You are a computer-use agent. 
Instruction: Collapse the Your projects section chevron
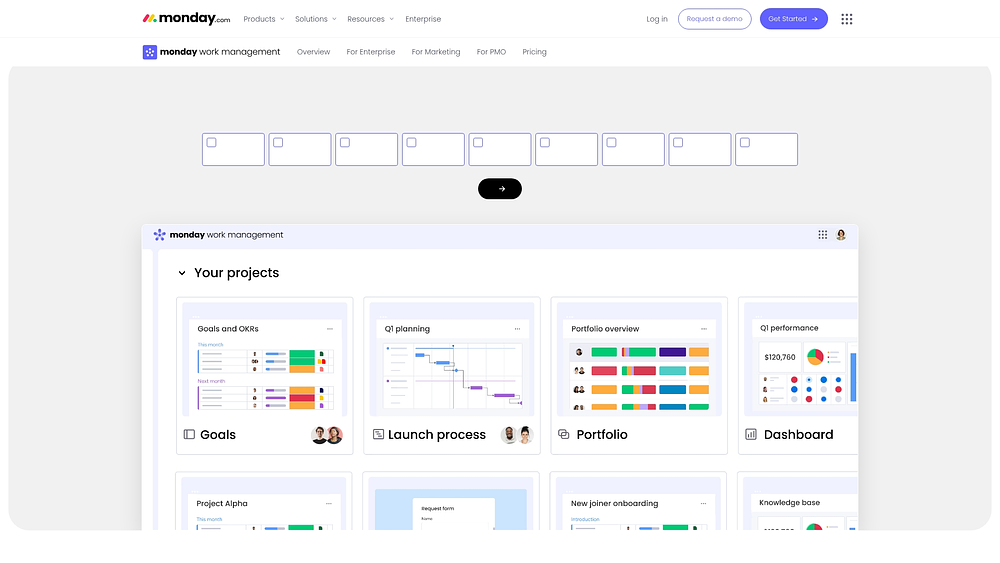[182, 273]
